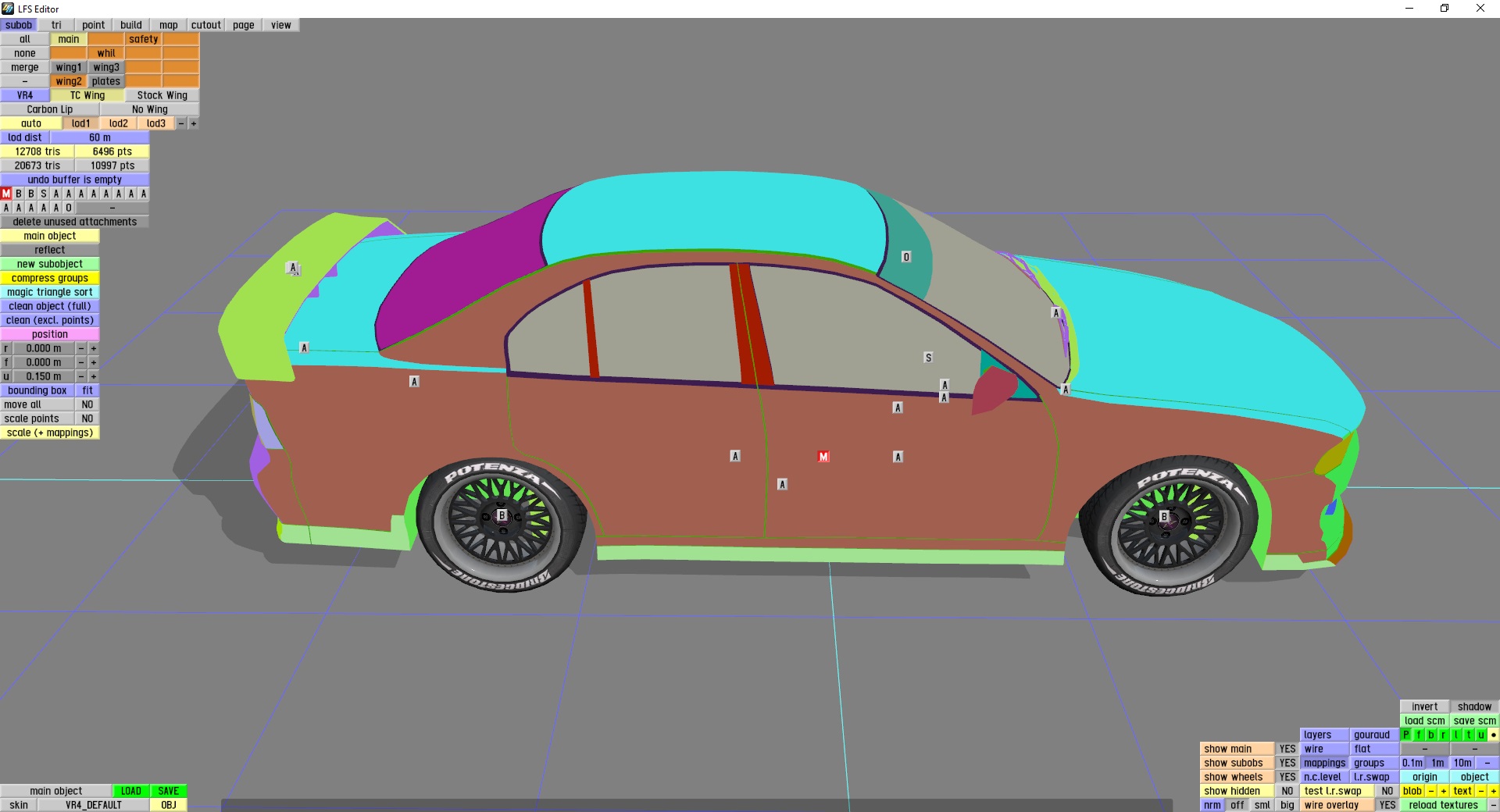The image size is (1500, 812).
Task: Select the l view button
Action: [x=1456, y=735]
